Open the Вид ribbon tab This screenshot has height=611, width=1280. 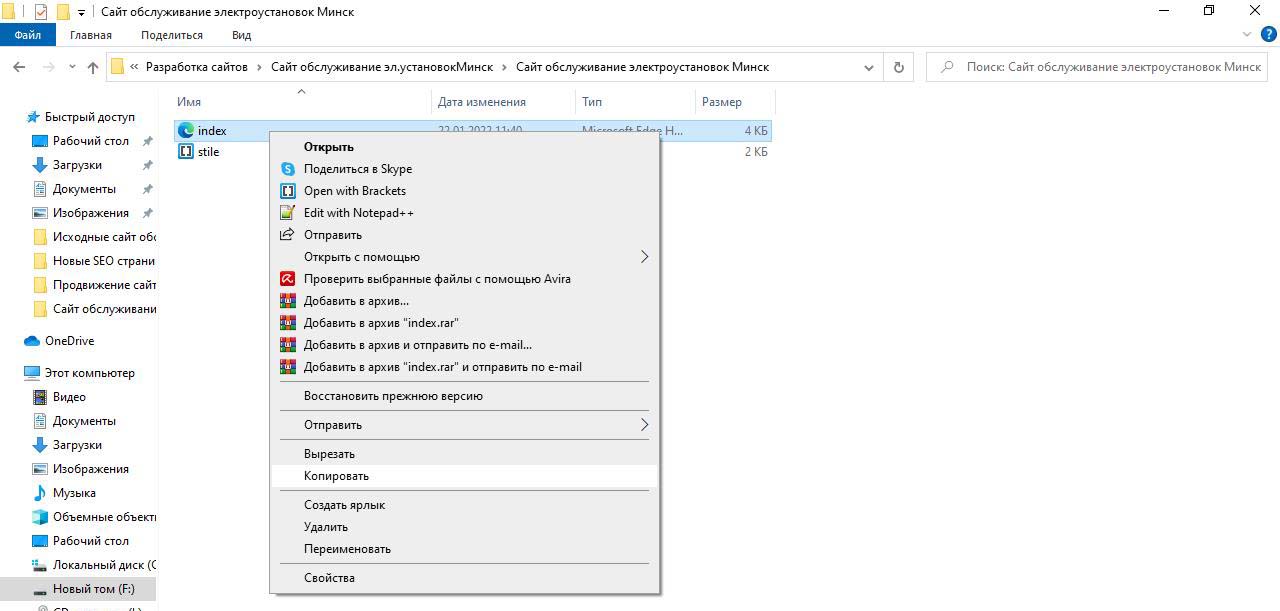(241, 35)
